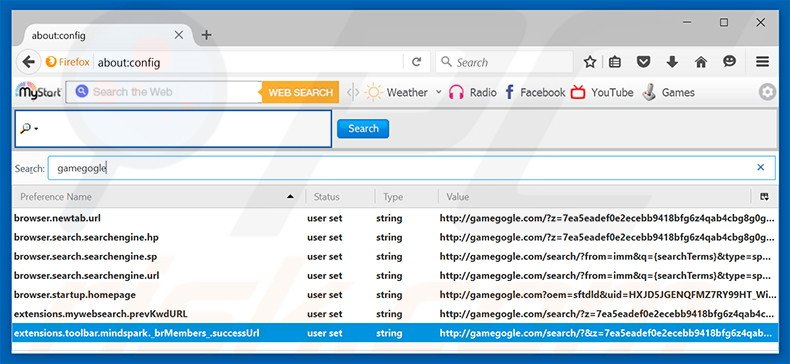Click the browser Back arrow button
The height and width of the screenshot is (364, 790).
point(29,62)
